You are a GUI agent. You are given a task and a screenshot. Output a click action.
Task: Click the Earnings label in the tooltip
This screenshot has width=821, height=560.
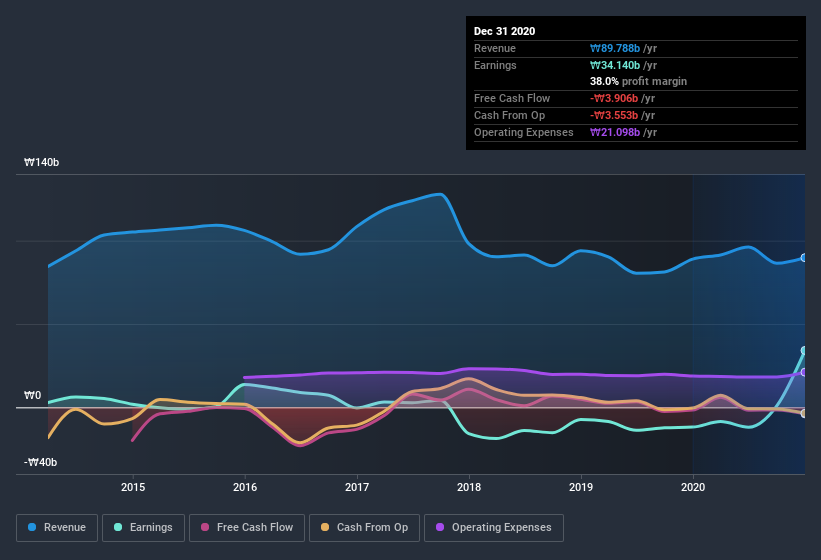click(x=495, y=65)
